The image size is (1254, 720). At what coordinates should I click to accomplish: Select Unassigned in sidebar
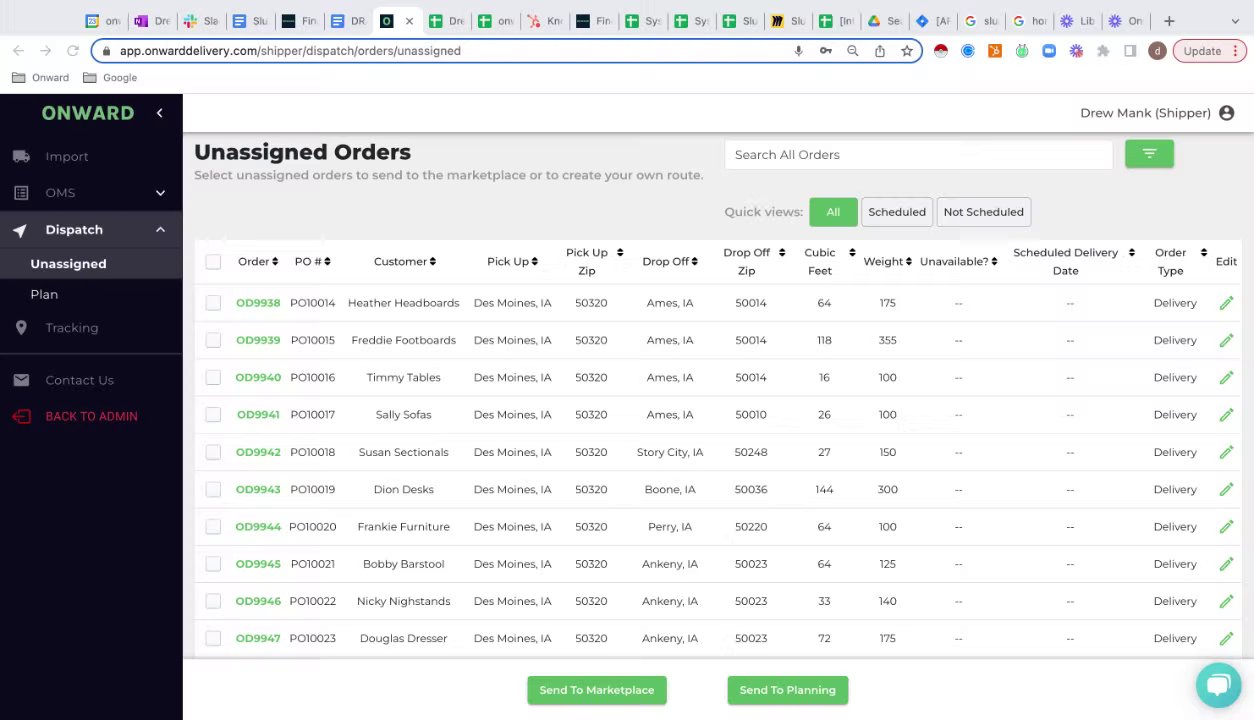(x=68, y=264)
